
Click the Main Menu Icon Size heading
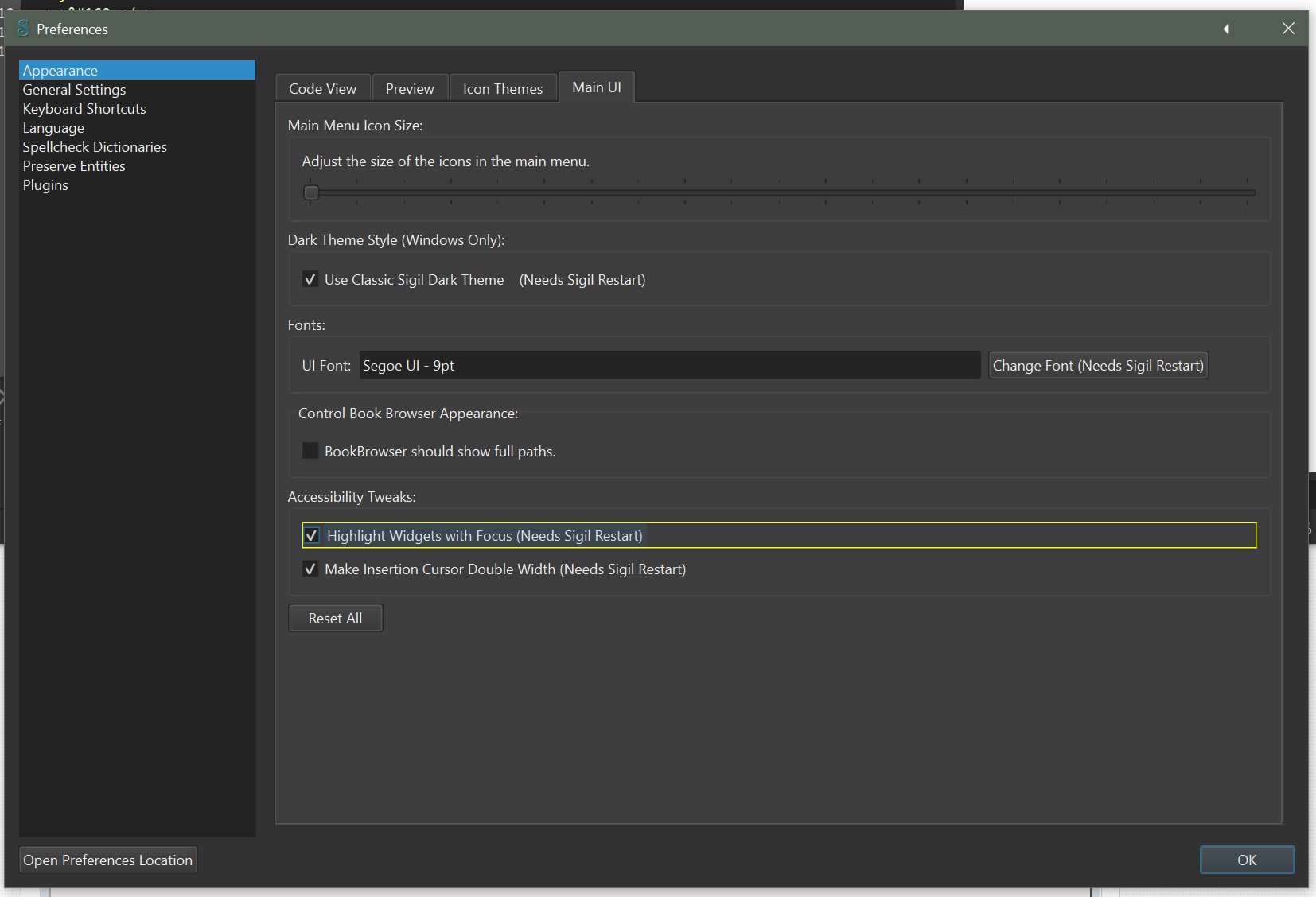click(355, 126)
